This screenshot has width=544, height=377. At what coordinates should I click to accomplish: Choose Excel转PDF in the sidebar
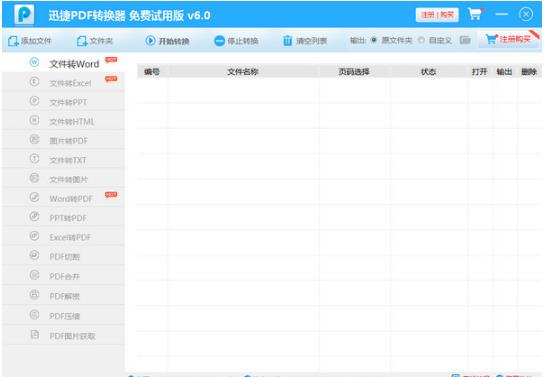tap(63, 237)
